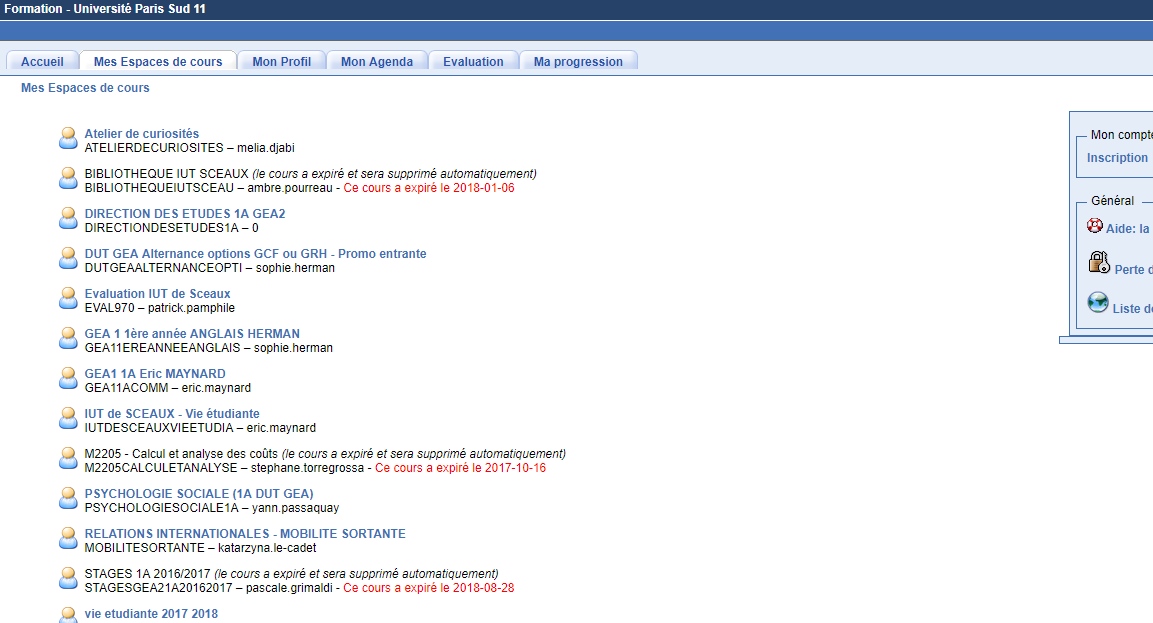Open RELATIONS INTERNATIONALES - MOBILITE SORTANTE course
The image size is (1153, 623).
[245, 534]
